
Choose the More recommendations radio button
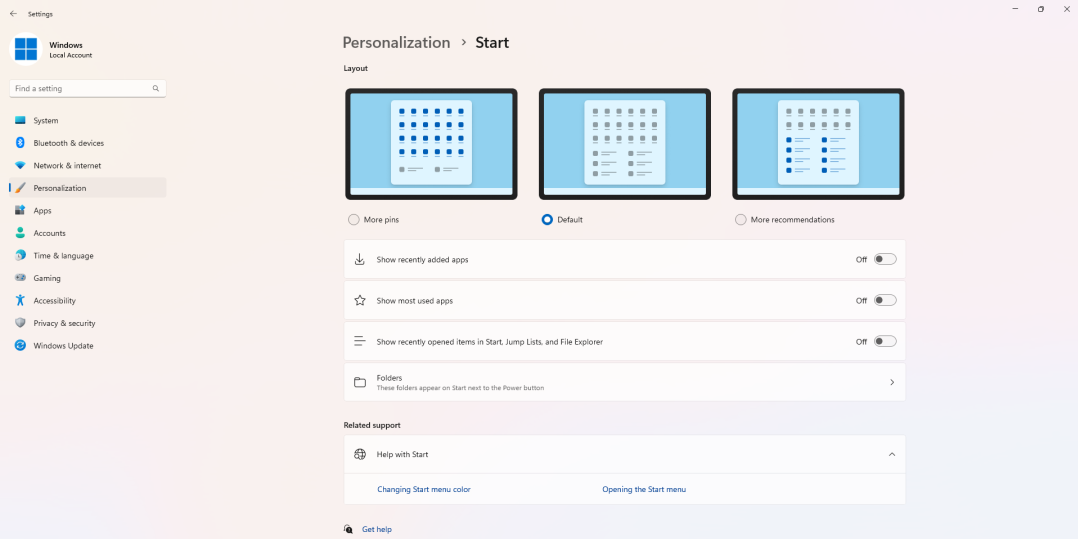click(741, 219)
